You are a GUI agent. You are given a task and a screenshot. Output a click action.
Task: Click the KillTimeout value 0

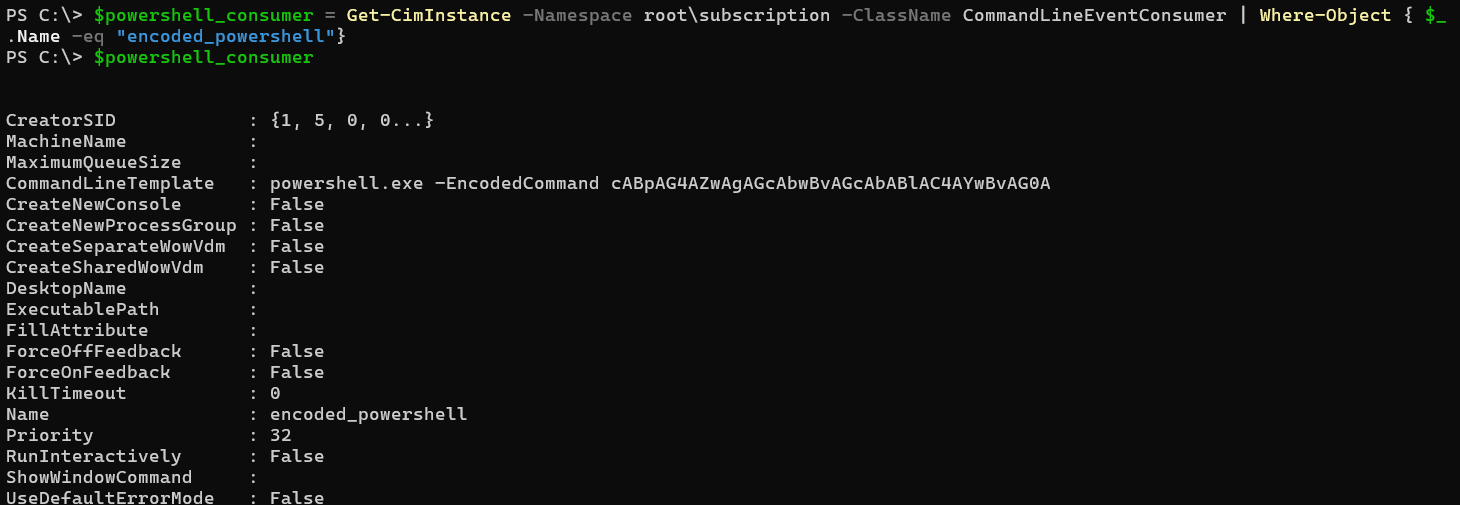pyautogui.click(x=275, y=393)
